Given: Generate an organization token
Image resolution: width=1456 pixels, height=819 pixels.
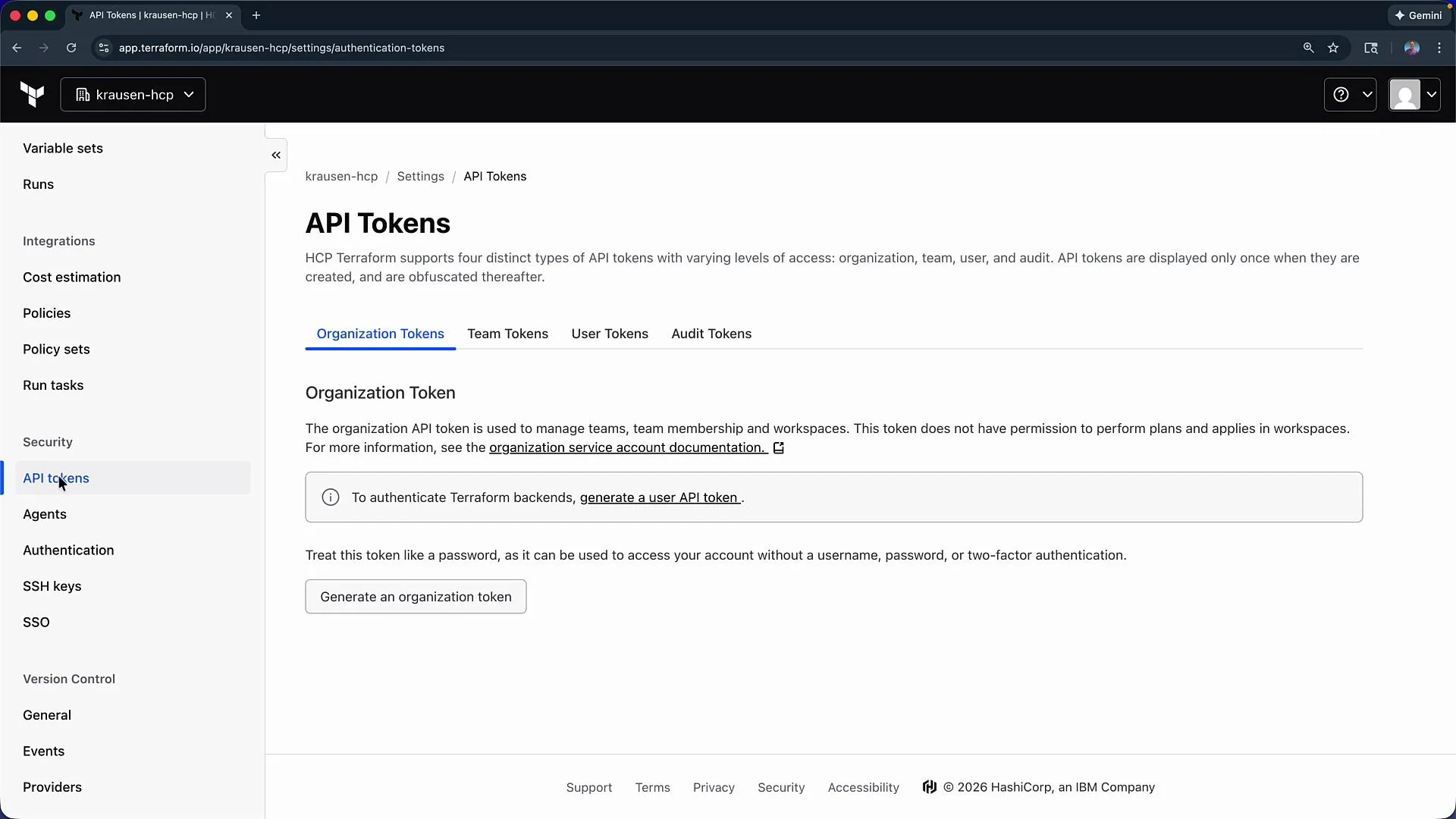Looking at the screenshot, I should click(416, 597).
